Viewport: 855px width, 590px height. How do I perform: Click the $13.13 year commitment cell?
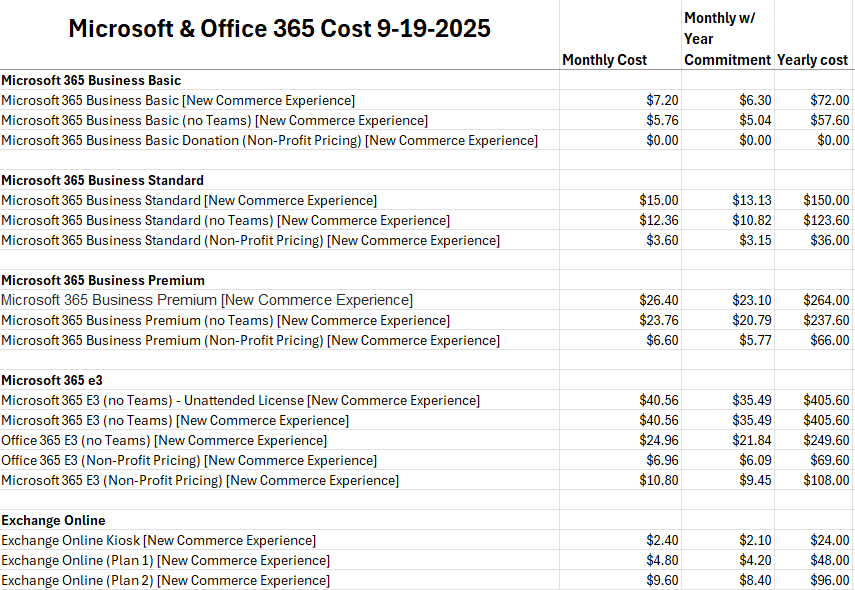point(751,200)
